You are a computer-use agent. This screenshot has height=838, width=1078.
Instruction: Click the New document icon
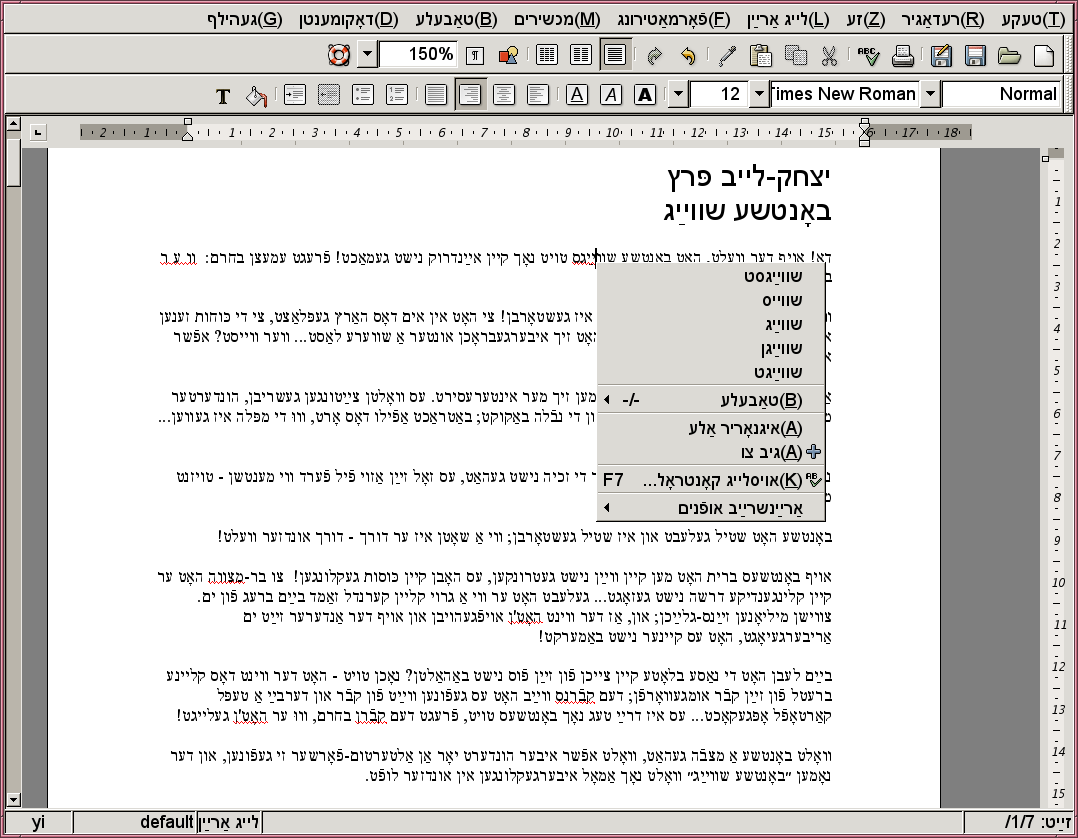pyautogui.click(x=1044, y=55)
